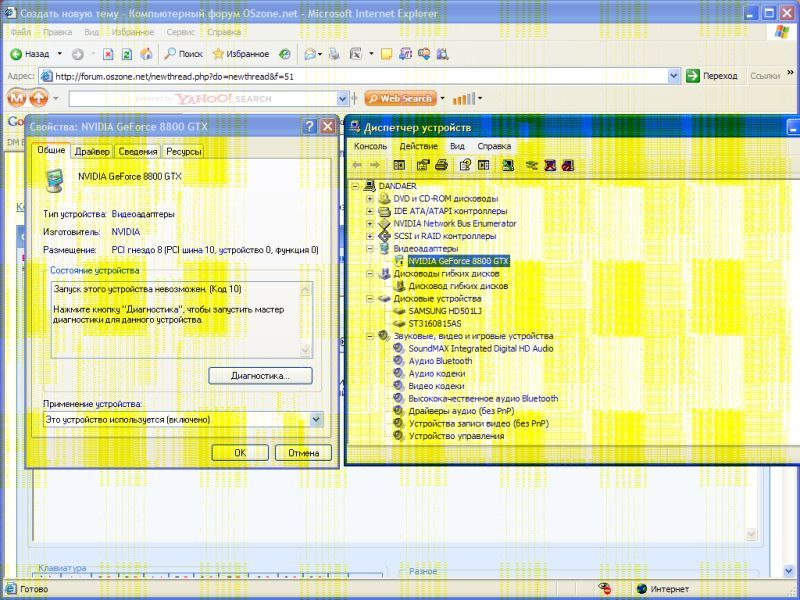Click the Print icon in Device Manager toolbar

(x=442, y=165)
